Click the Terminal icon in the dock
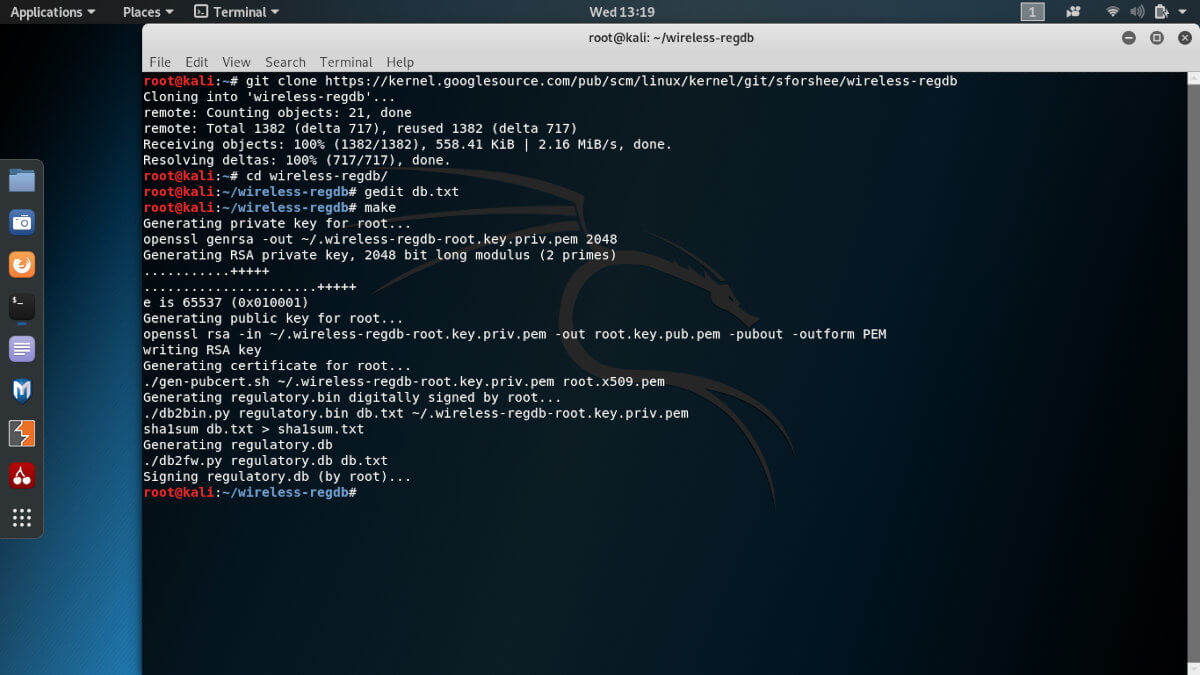The width and height of the screenshot is (1200, 675). (x=22, y=306)
